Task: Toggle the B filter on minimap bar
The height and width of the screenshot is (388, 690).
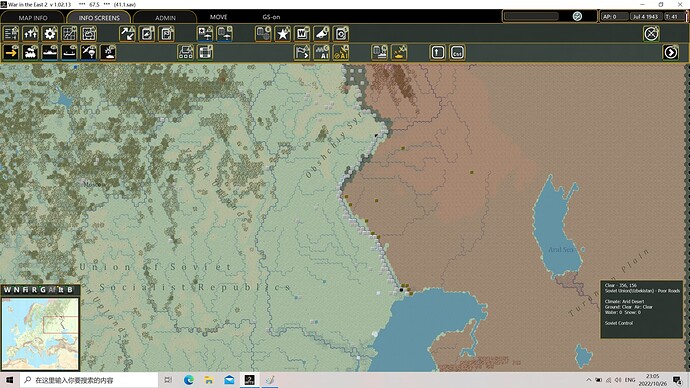Action: pyautogui.click(x=70, y=289)
